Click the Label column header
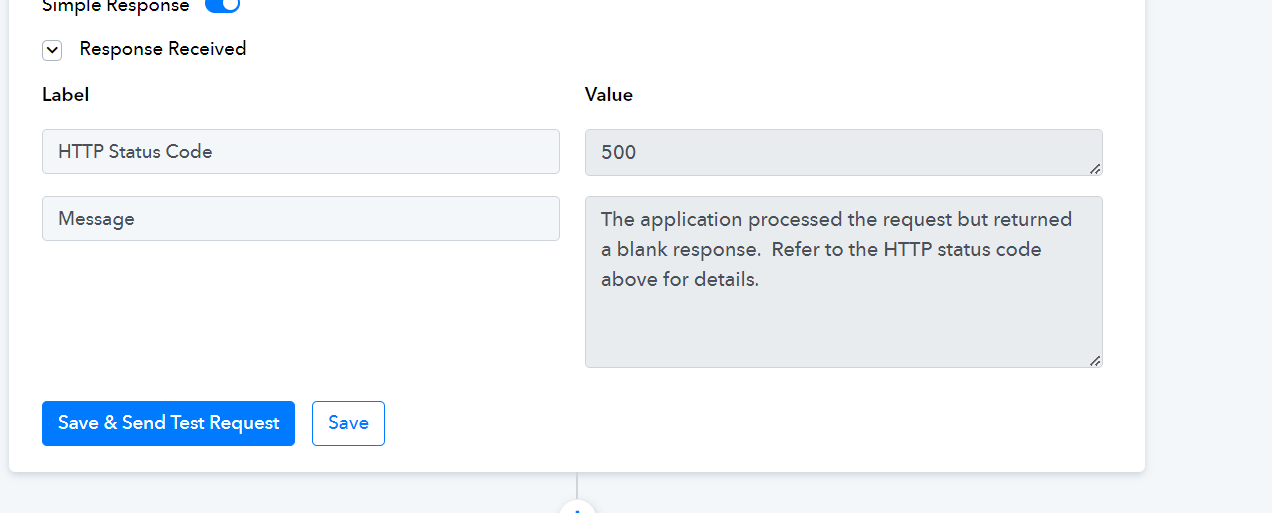The width and height of the screenshot is (1272, 513). coord(66,95)
